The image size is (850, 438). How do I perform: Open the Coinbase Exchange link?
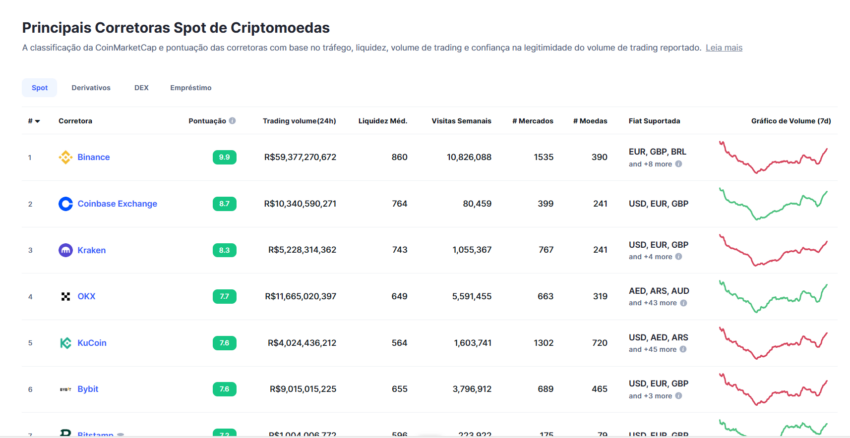point(117,204)
